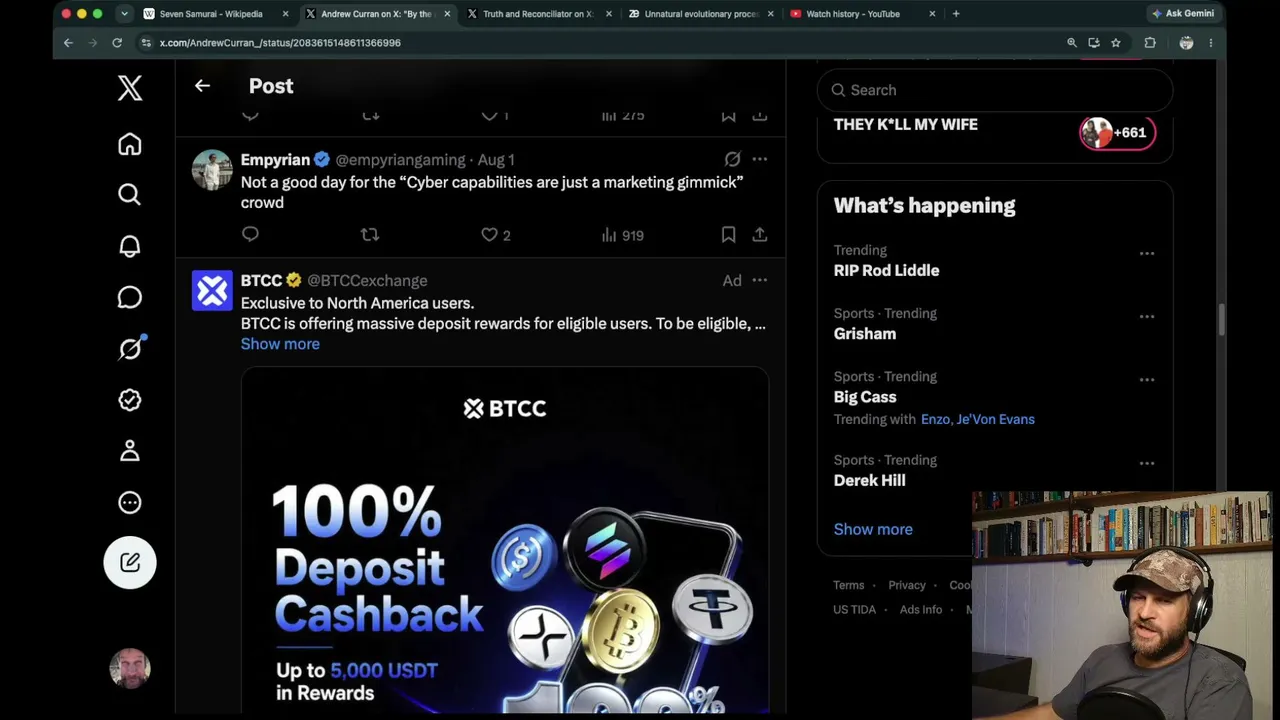Open the US TIDA footer link
Image resolution: width=1280 pixels, height=720 pixels.
coord(854,609)
